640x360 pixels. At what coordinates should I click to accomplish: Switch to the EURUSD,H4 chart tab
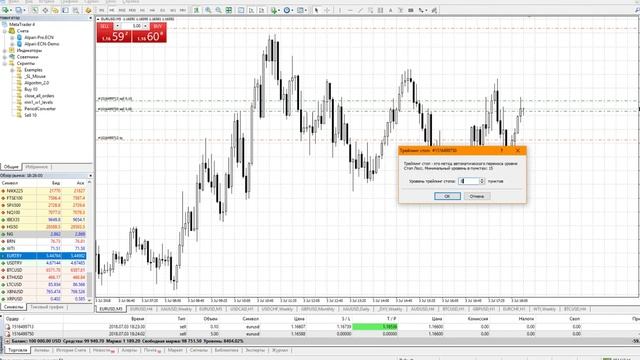pyautogui.click(x=141, y=309)
